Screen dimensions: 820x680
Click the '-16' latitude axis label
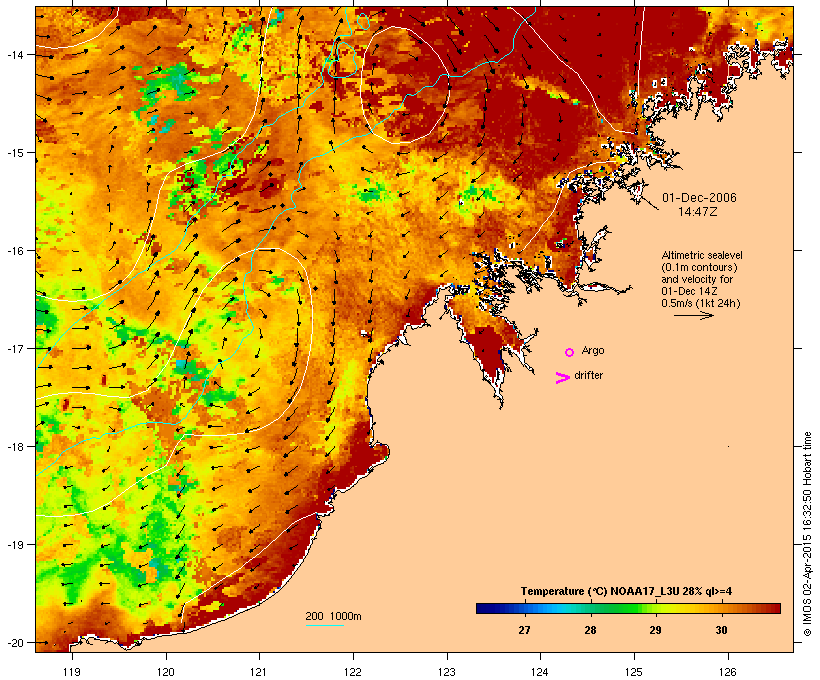point(14,251)
